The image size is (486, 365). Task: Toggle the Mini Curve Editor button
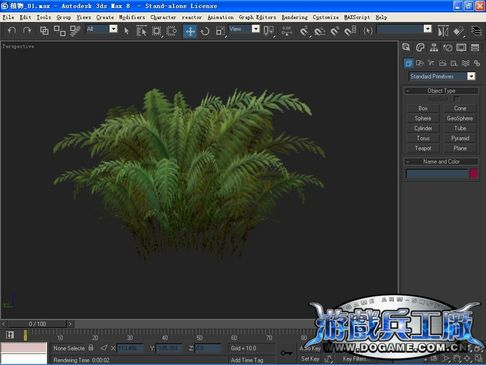pos(10,335)
